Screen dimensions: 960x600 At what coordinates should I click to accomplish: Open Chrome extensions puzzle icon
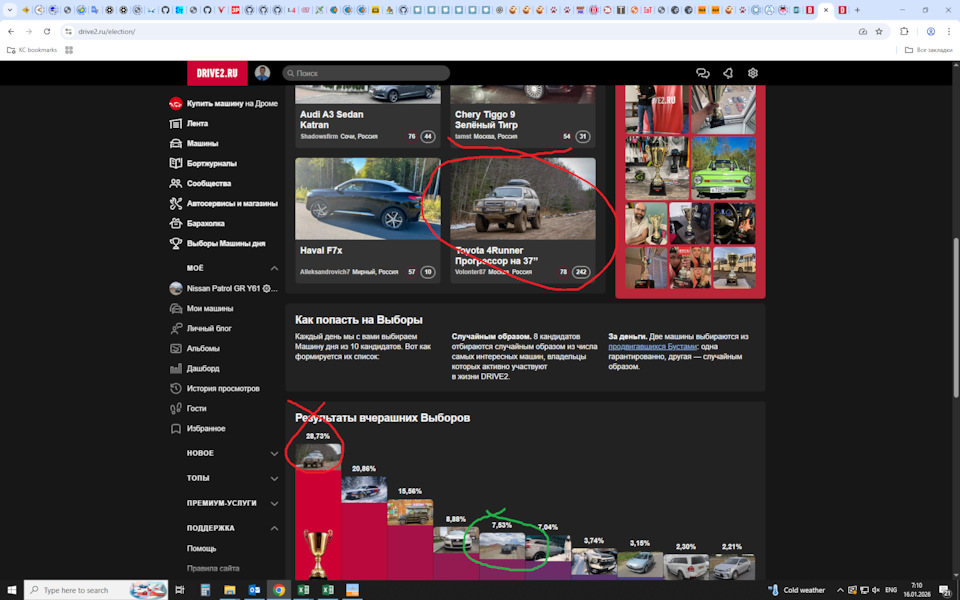tap(904, 31)
